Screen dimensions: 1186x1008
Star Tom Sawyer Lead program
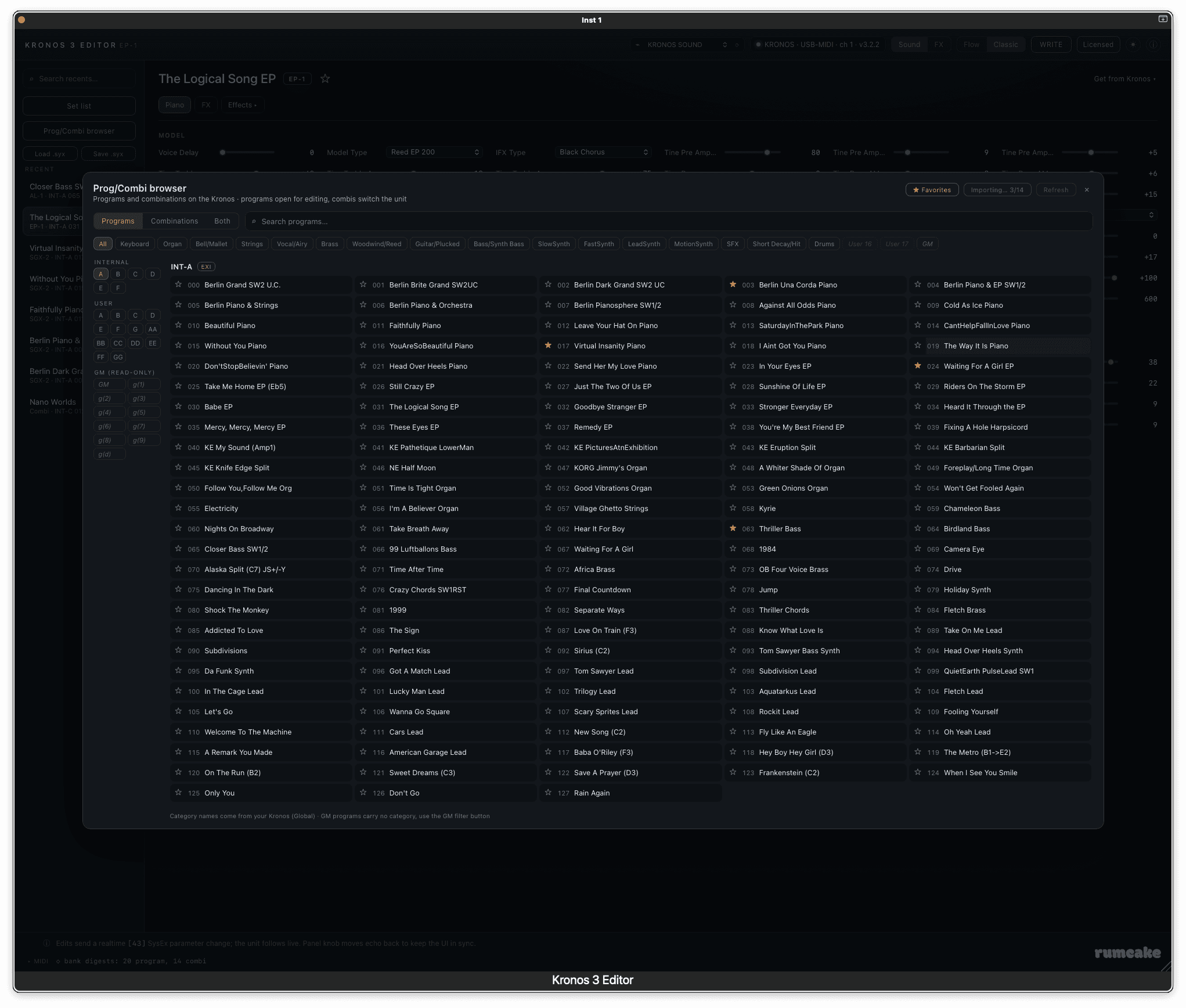click(x=548, y=671)
